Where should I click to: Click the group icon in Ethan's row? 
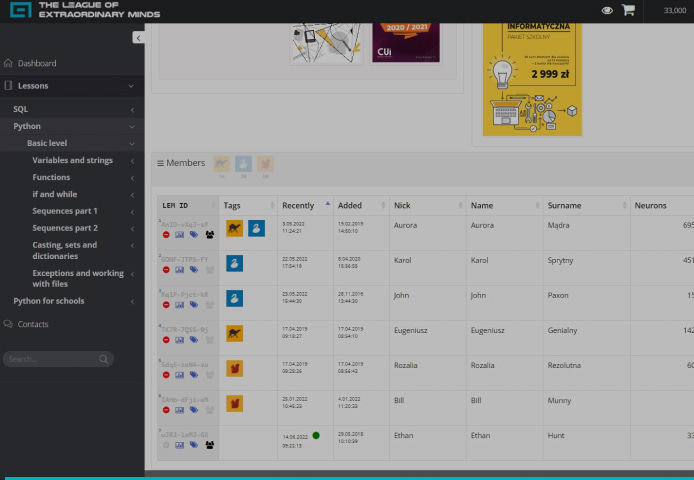[209, 445]
